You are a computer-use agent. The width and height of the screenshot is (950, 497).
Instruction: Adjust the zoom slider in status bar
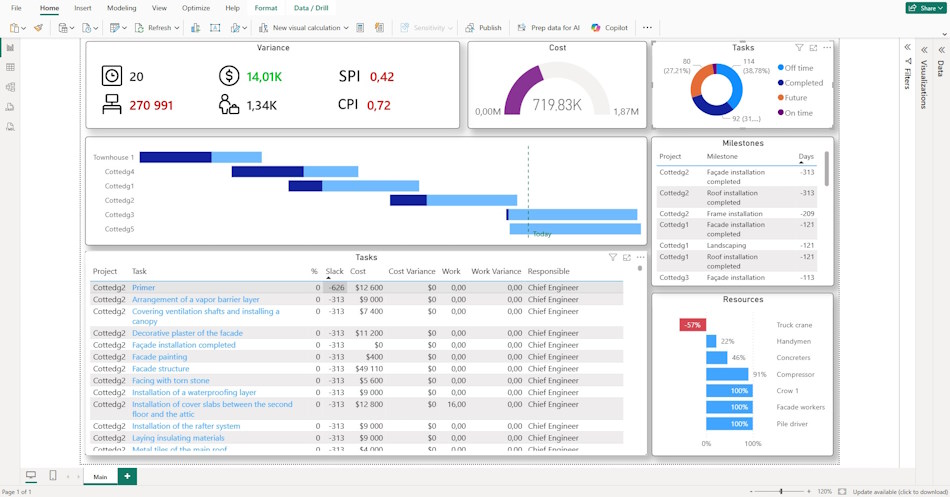pos(781,492)
